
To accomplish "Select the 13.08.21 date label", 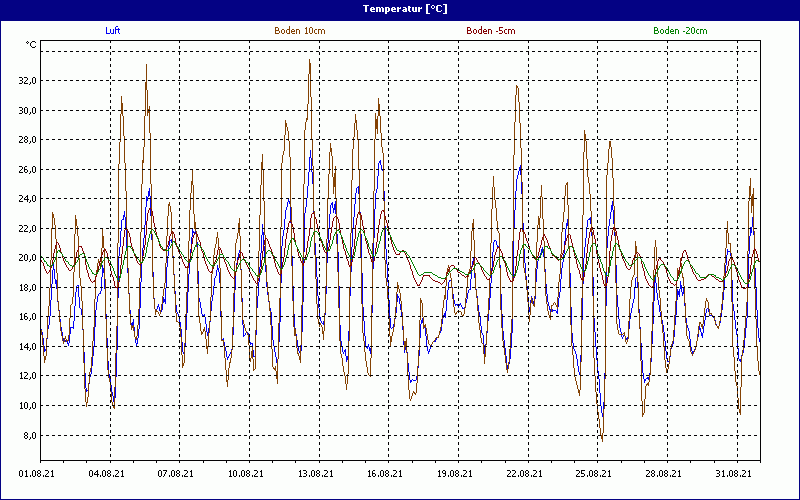I will (315, 474).
